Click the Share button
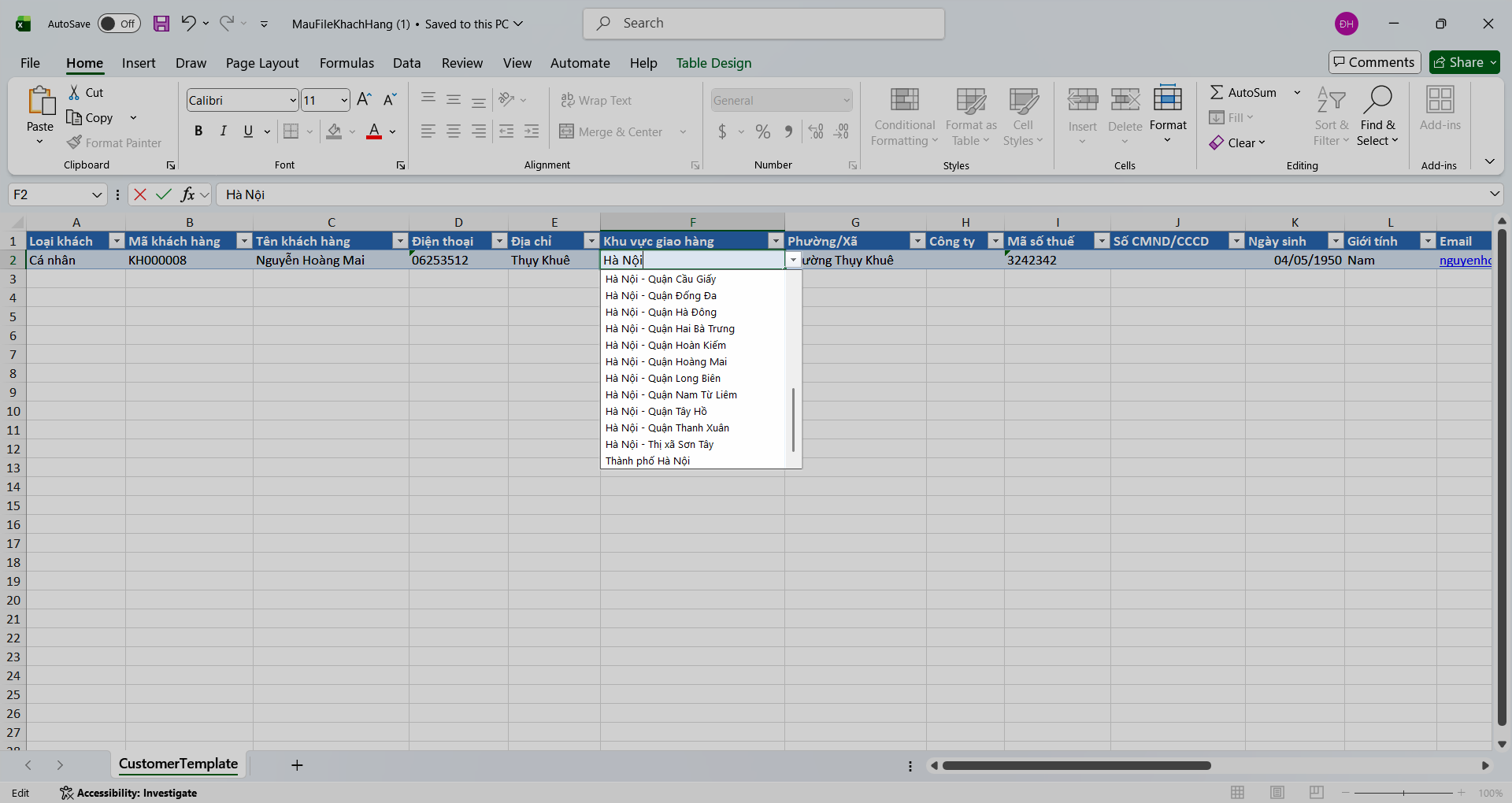The image size is (1512, 803). pyautogui.click(x=1463, y=62)
